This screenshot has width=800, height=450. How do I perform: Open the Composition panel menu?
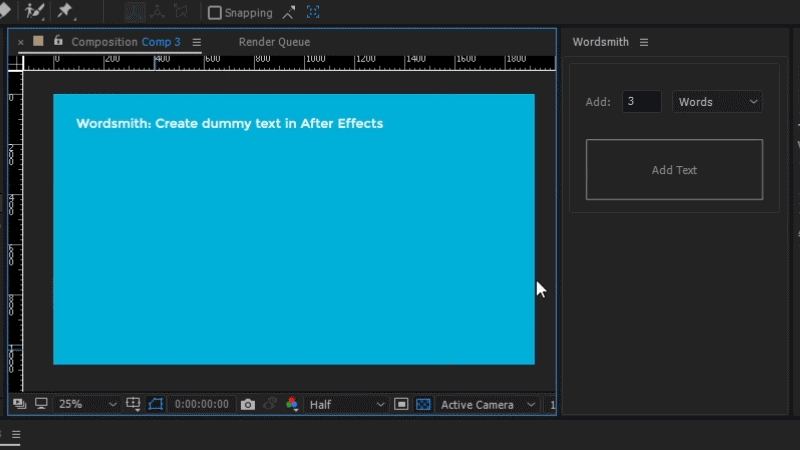pyautogui.click(x=196, y=42)
